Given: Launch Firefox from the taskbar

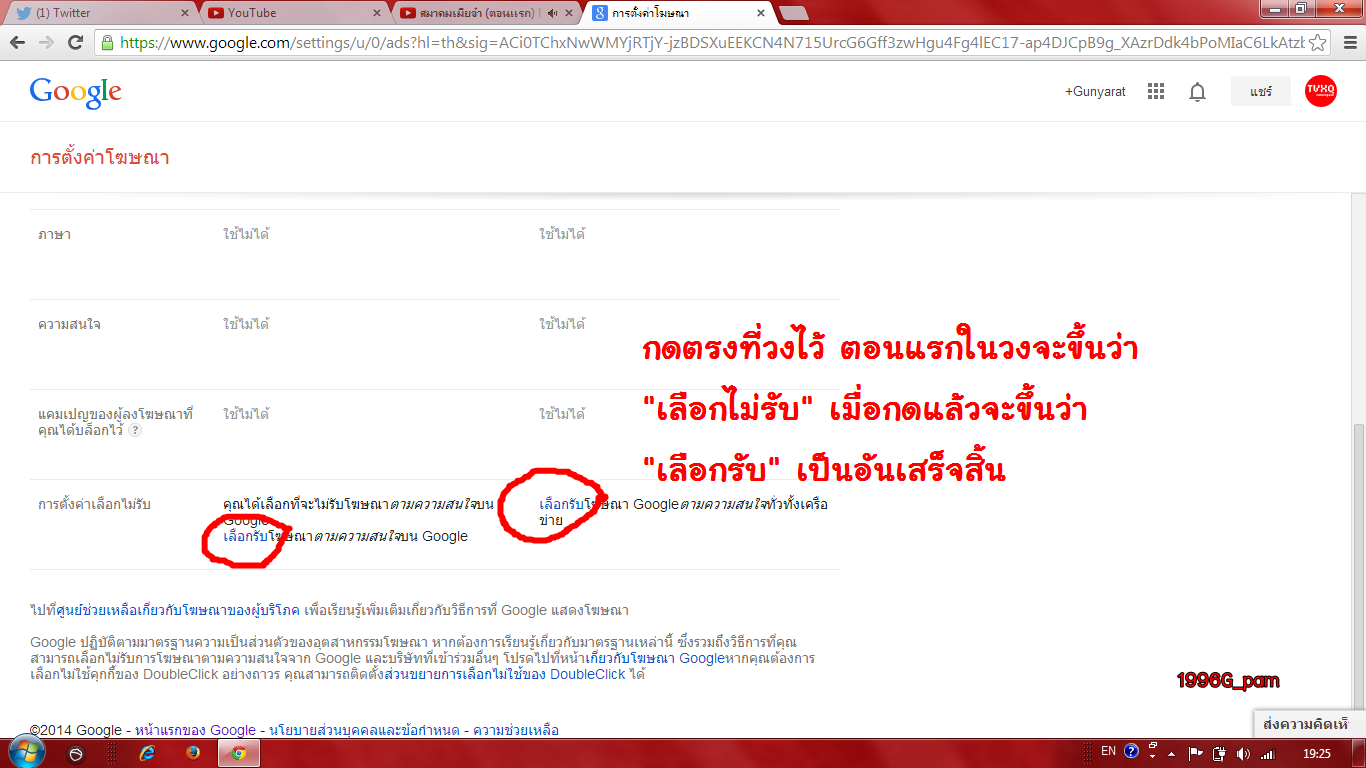Looking at the screenshot, I should coord(193,753).
